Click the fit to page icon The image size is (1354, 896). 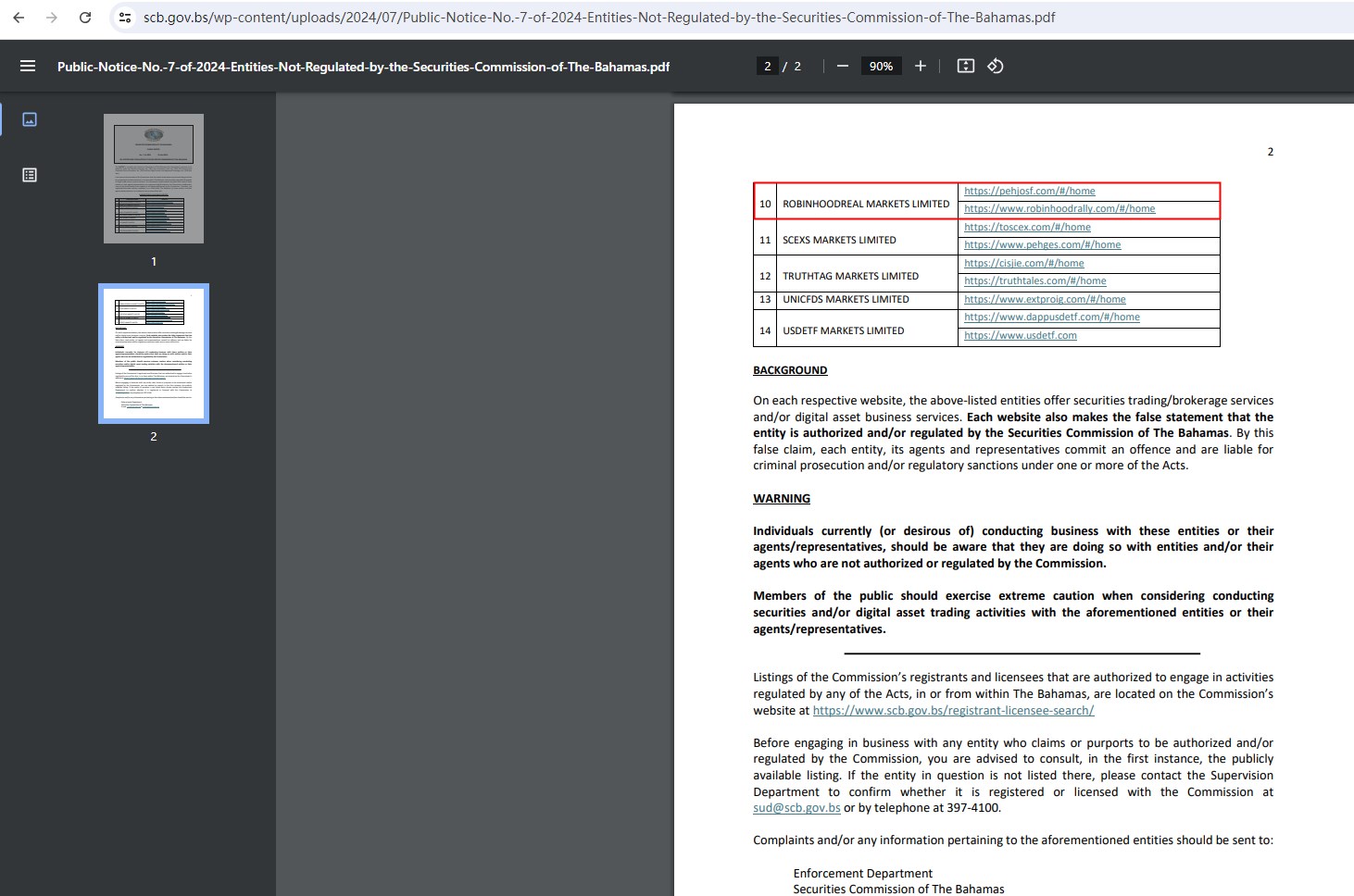coord(965,67)
